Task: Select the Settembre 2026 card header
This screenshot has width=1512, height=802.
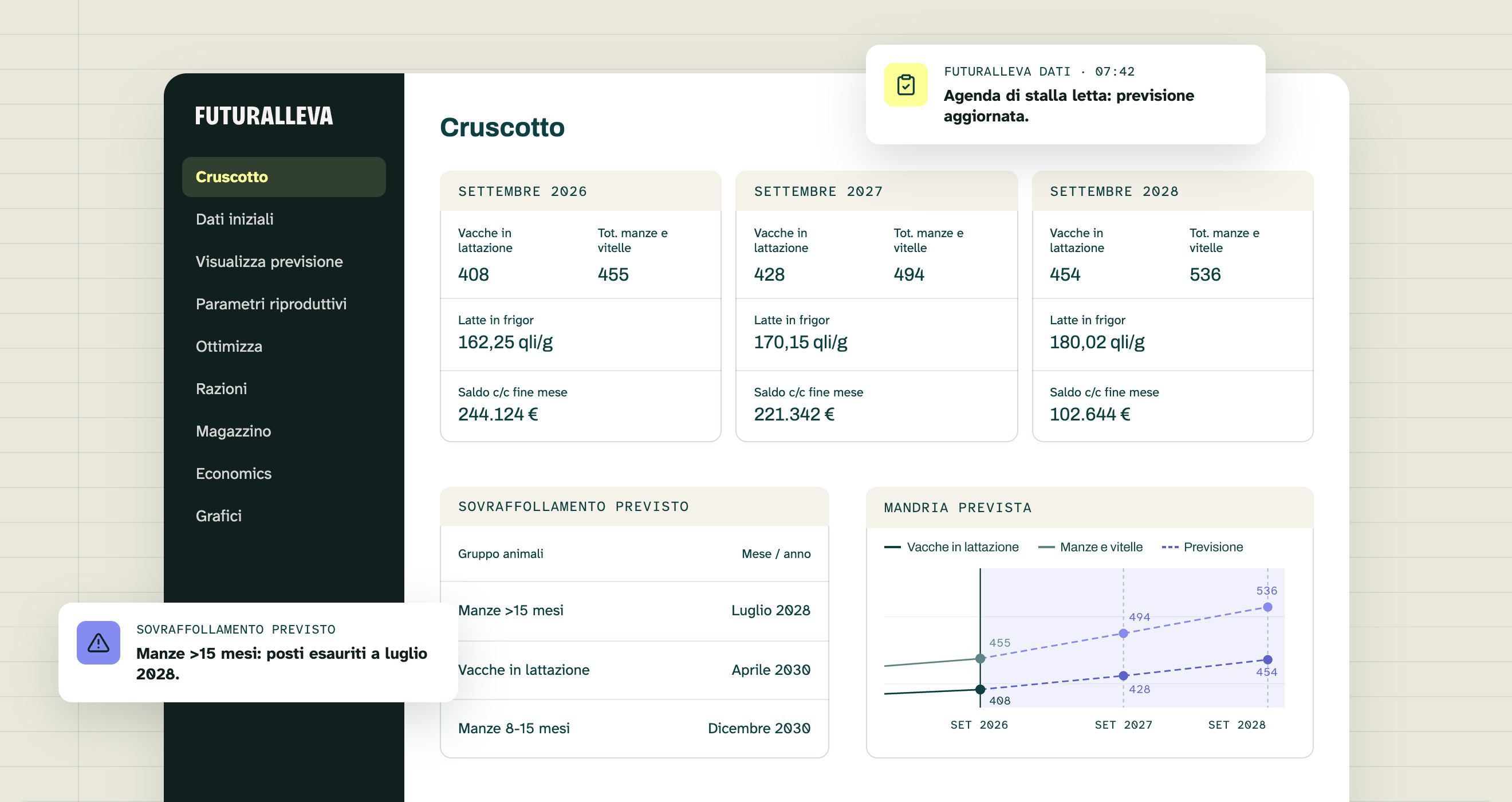Action: coord(581,191)
